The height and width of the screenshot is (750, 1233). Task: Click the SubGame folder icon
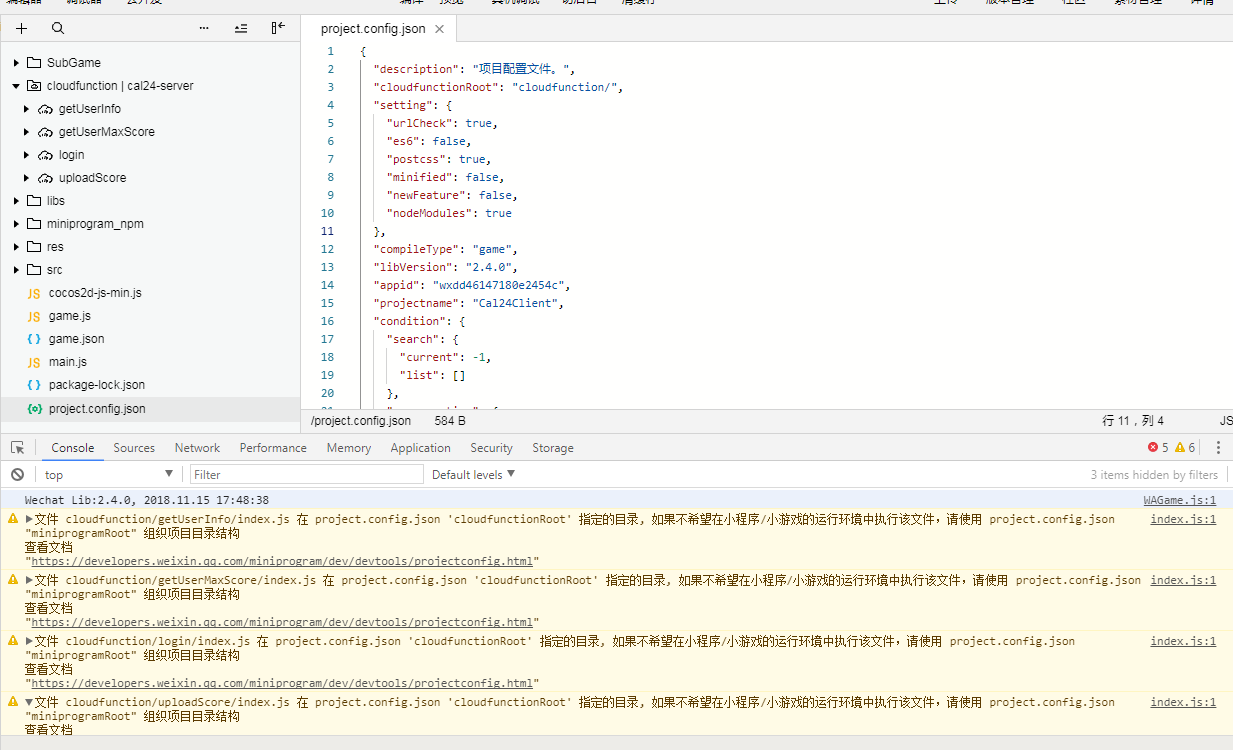(x=34, y=63)
